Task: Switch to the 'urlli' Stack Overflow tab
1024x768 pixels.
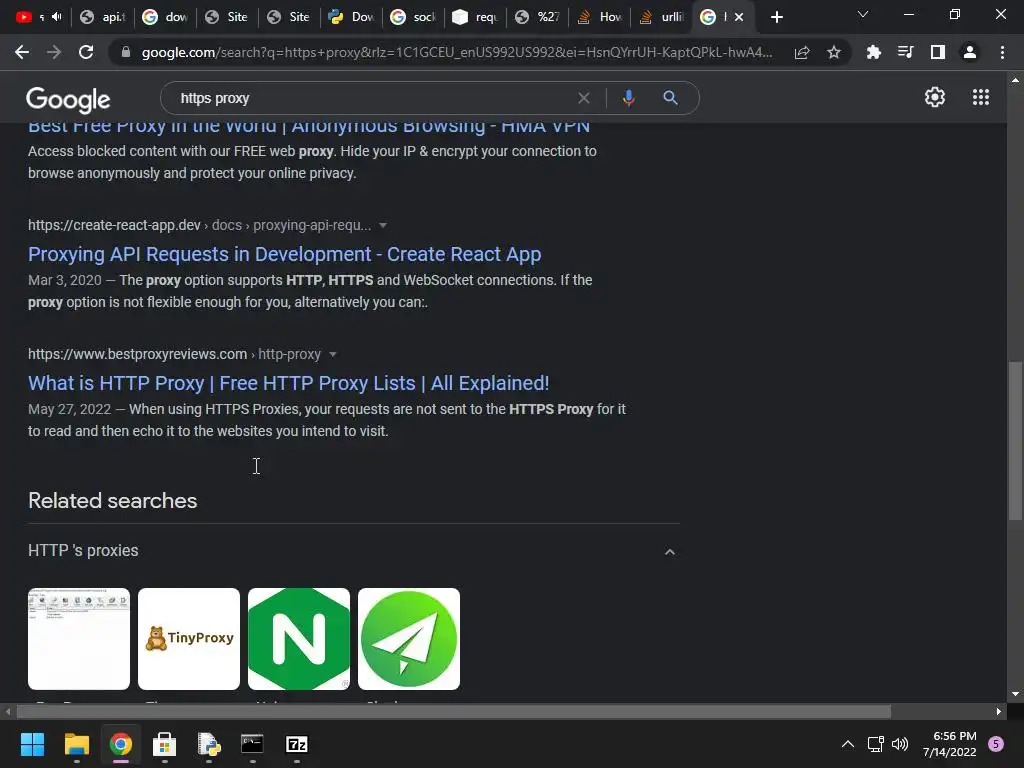Action: click(x=662, y=17)
